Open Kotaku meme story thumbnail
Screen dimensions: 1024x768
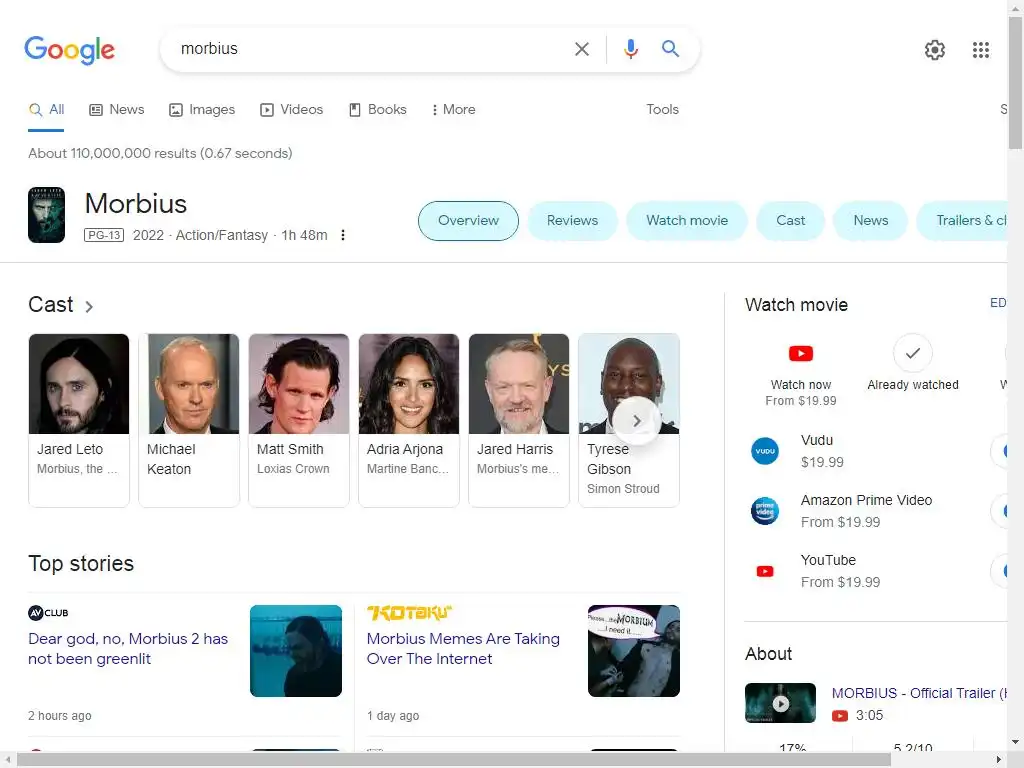633,651
